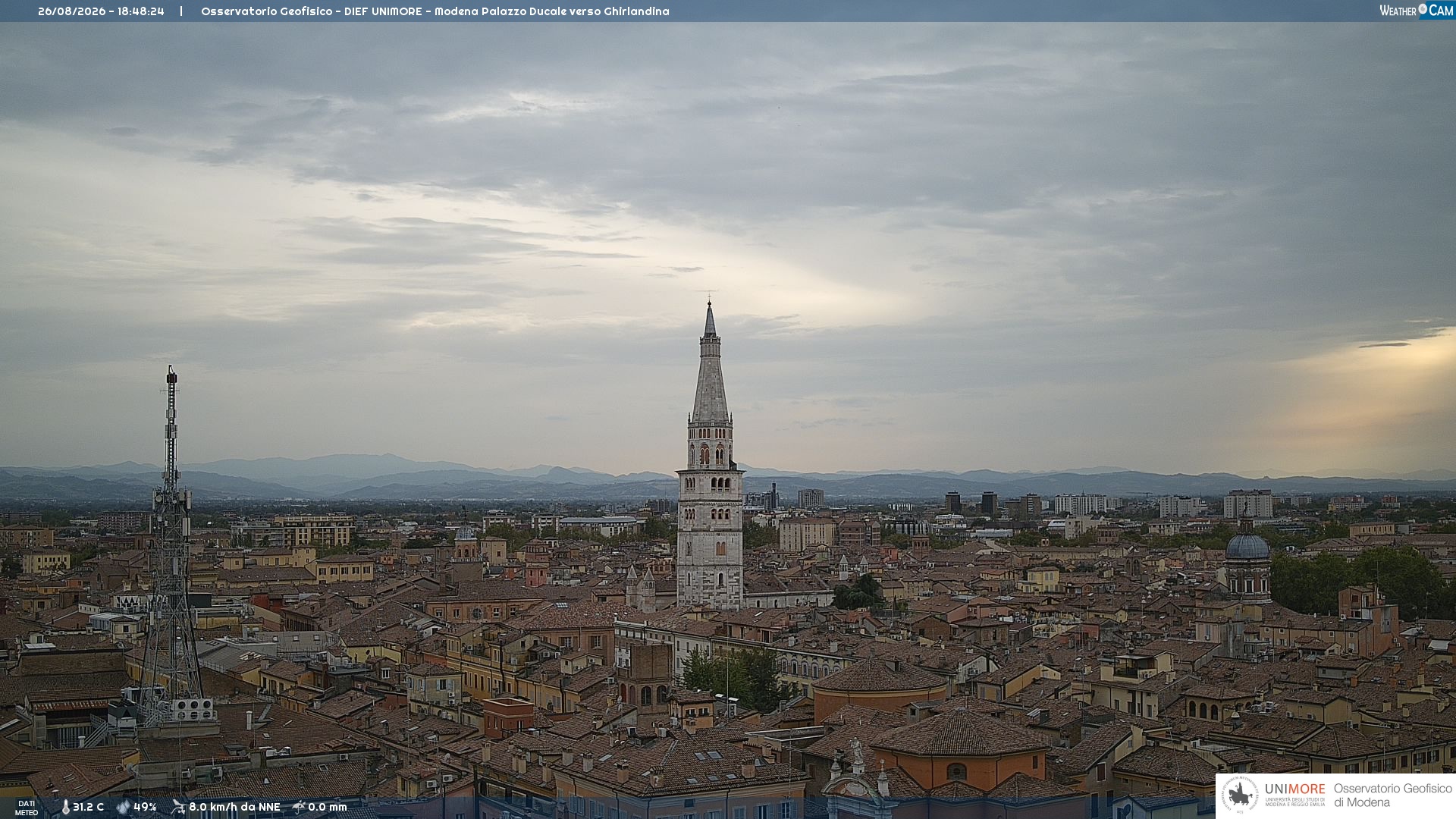The height and width of the screenshot is (819, 1456).
Task: Click the thermometer temperature icon
Action: pyautogui.click(x=65, y=807)
